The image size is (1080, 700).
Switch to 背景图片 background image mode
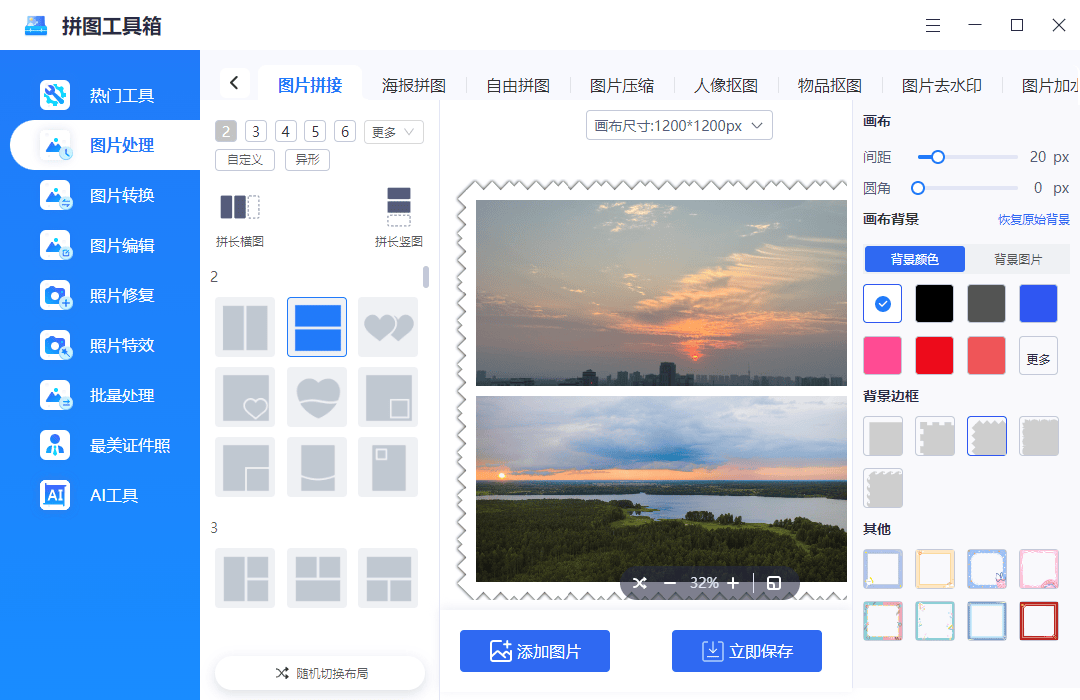(x=1017, y=259)
